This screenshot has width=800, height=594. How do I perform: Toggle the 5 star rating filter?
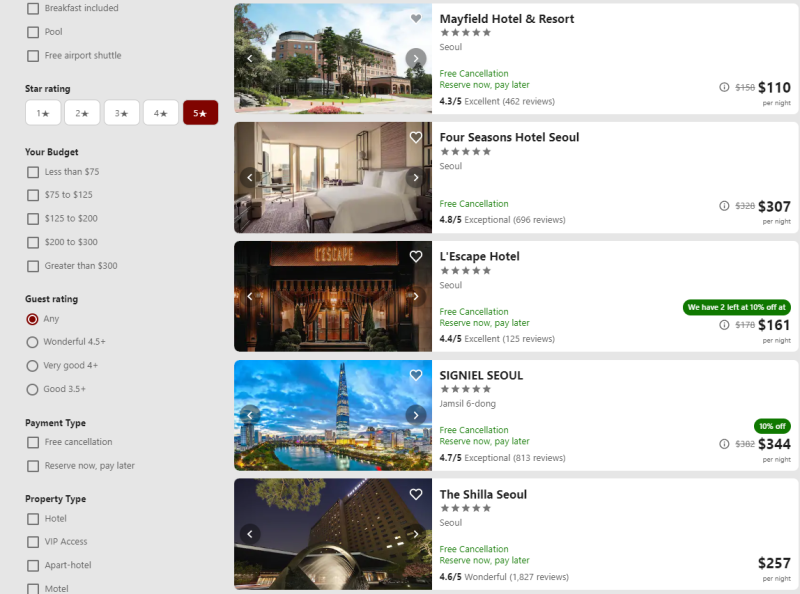201,113
